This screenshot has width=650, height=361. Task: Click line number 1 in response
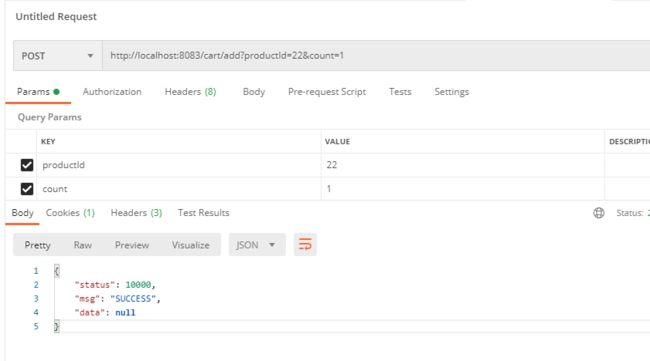click(x=36, y=271)
